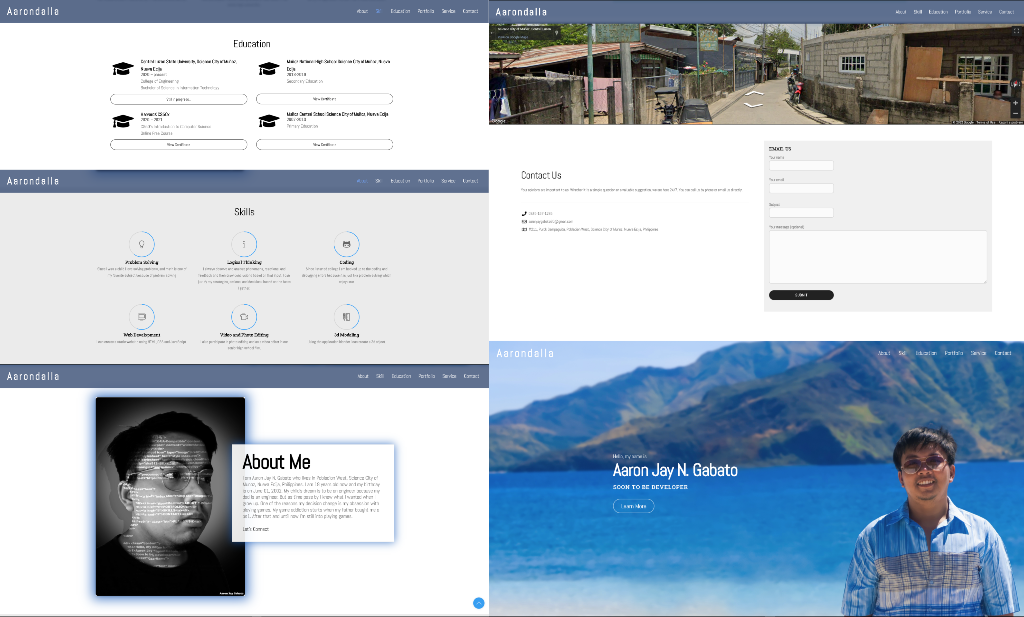Zoom in on the Street View map

tap(1016, 103)
